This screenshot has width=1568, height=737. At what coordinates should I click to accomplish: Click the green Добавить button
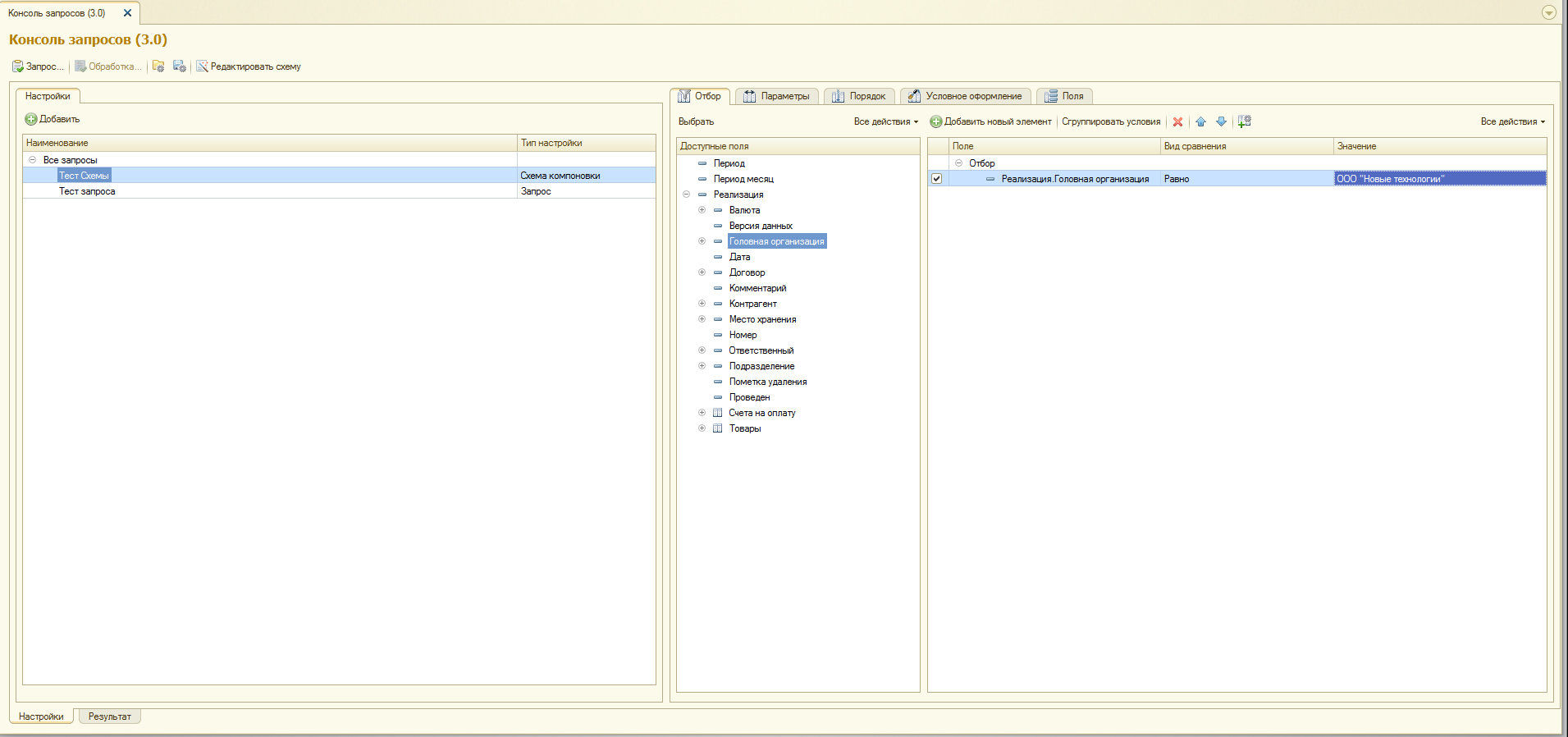[53, 119]
